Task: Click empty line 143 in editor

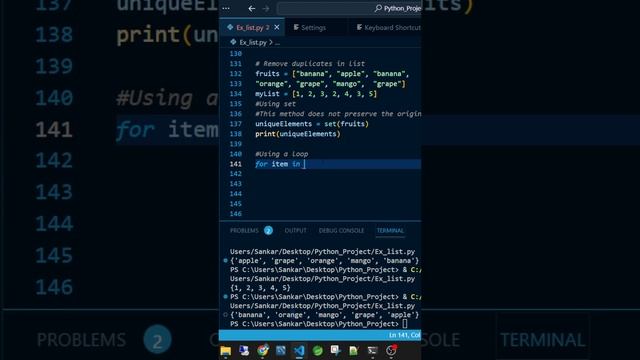Action: (338, 184)
